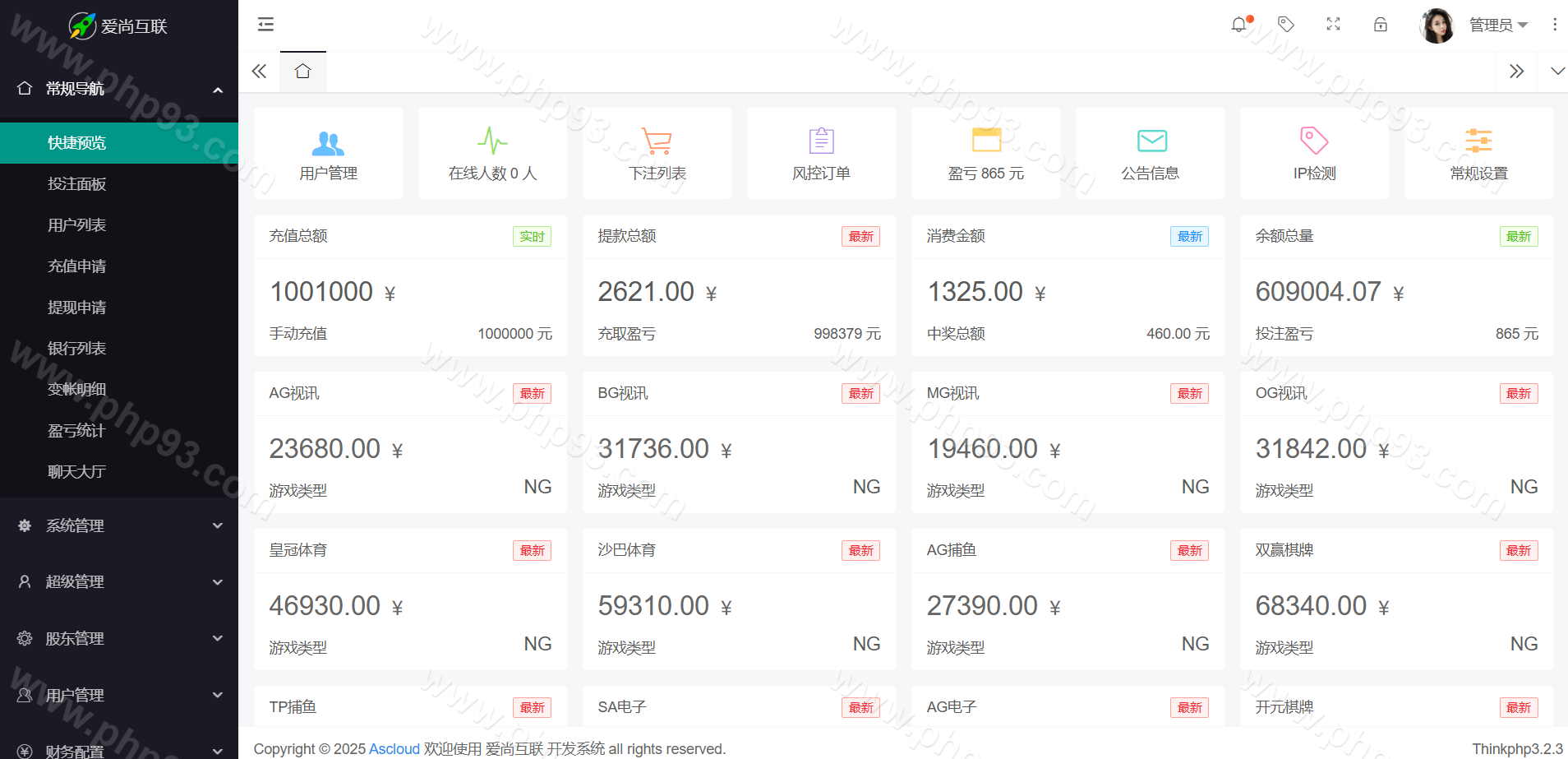
Task: Click the Ascloud footer link
Action: tap(394, 749)
